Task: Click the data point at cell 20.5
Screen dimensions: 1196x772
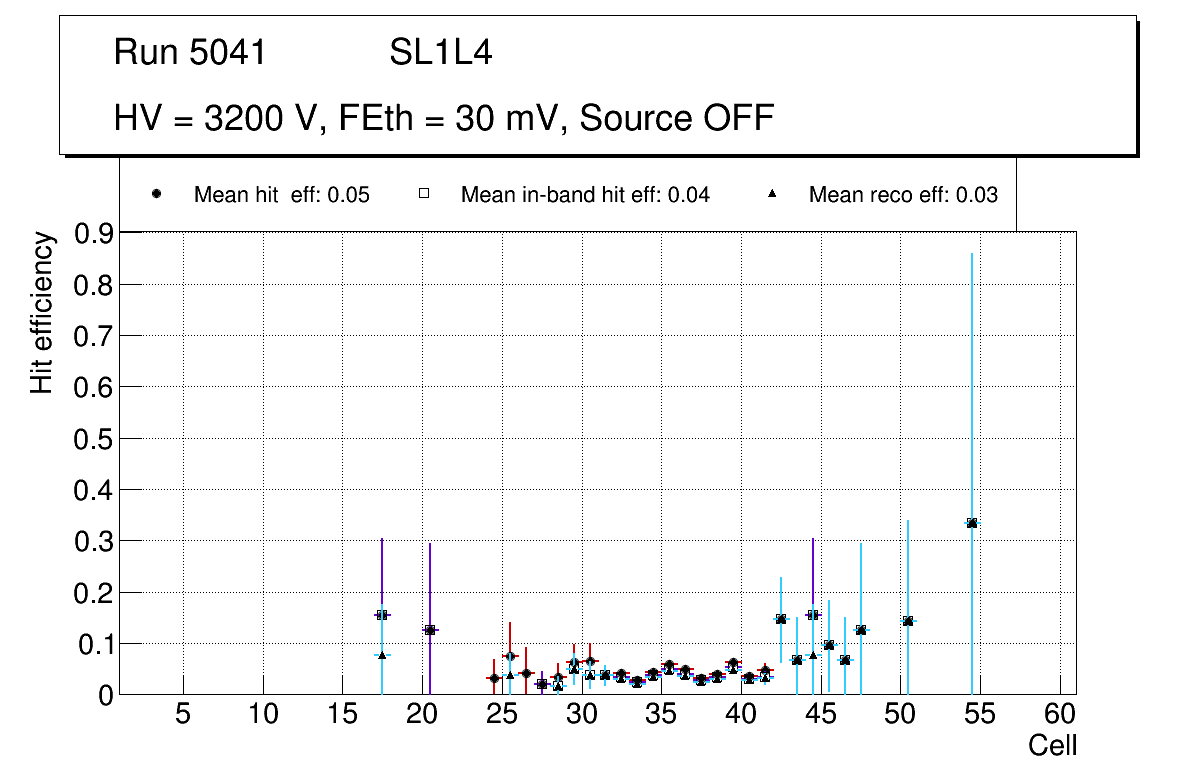Action: (x=430, y=630)
